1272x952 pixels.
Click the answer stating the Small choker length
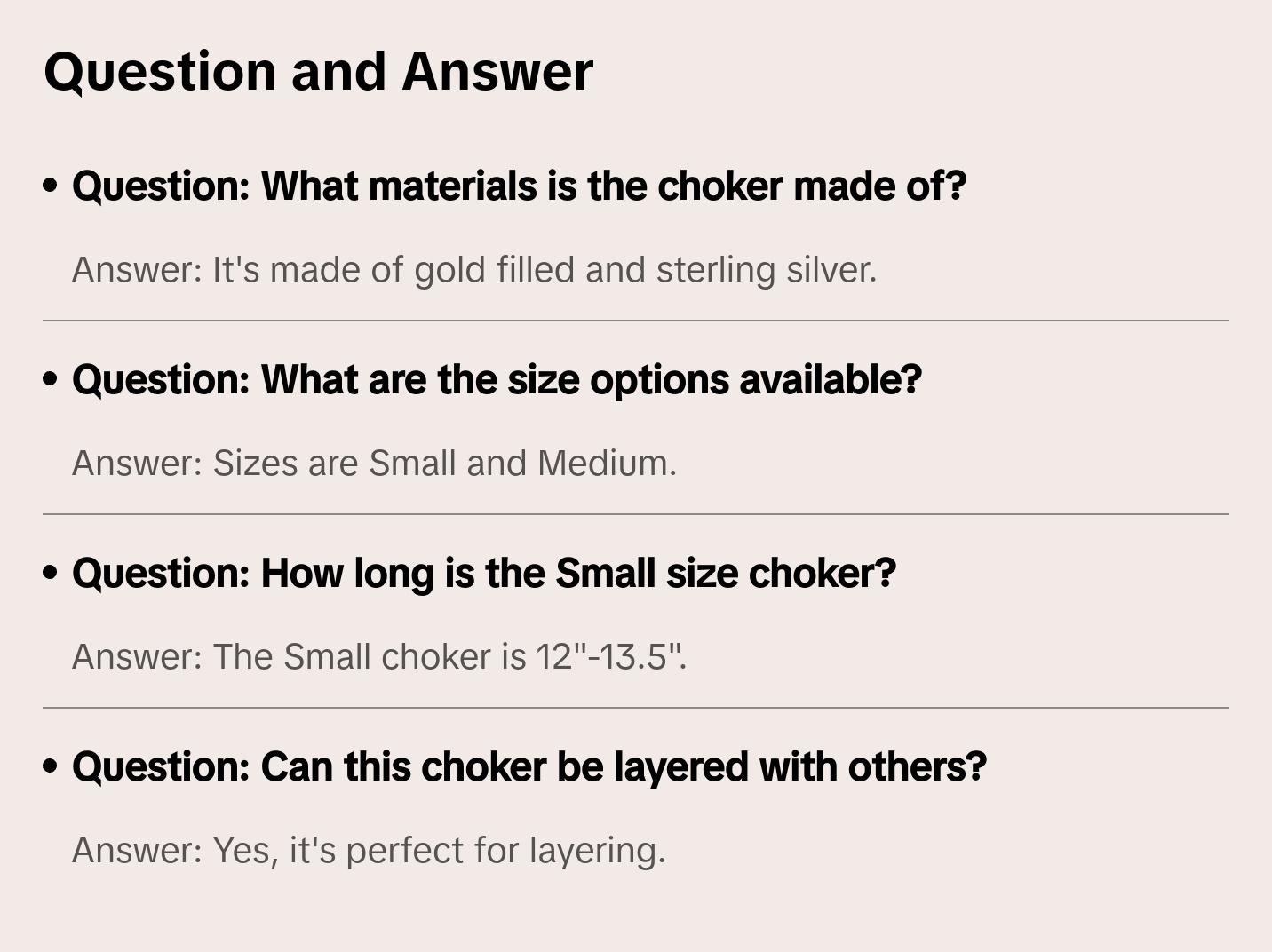click(x=379, y=657)
